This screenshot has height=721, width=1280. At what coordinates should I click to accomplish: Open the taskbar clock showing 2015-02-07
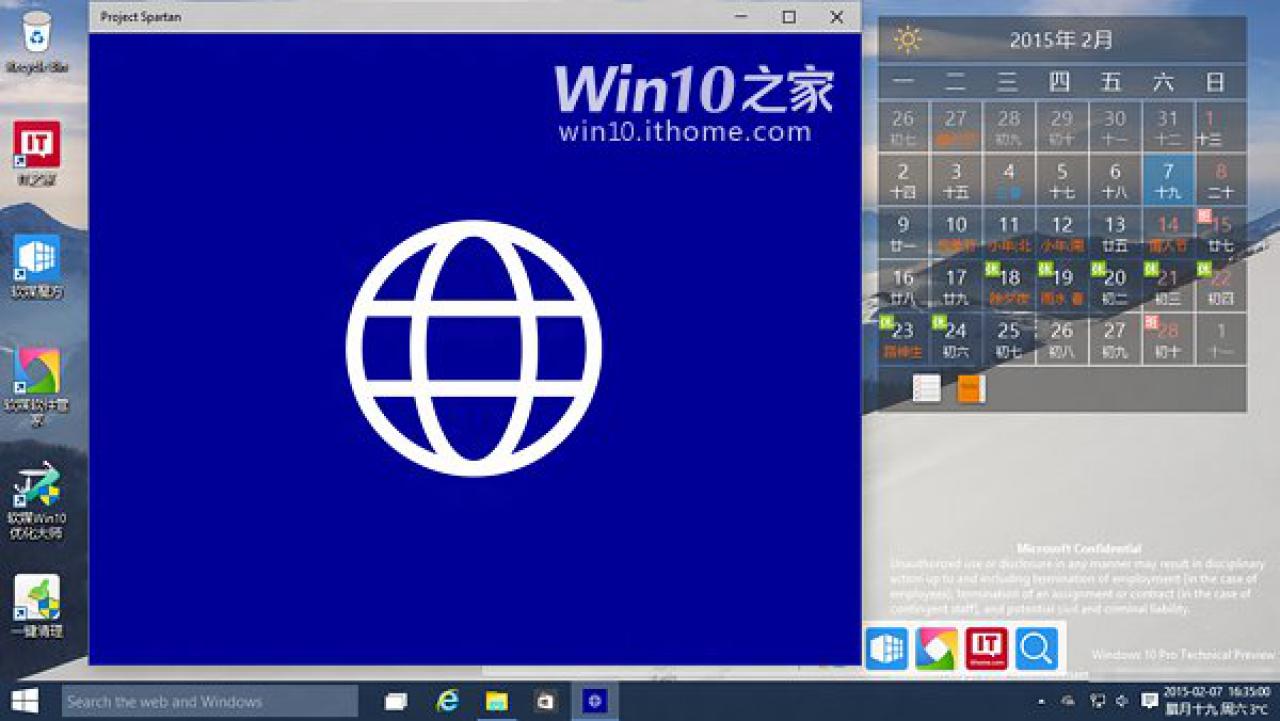tap(1217, 701)
